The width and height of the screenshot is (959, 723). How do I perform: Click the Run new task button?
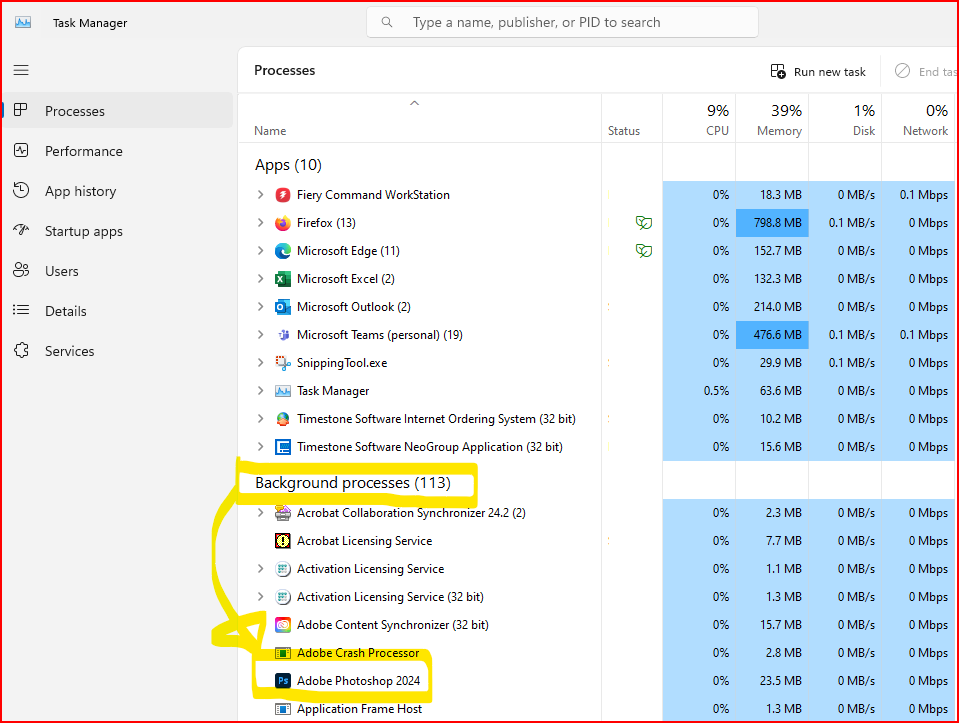point(818,72)
